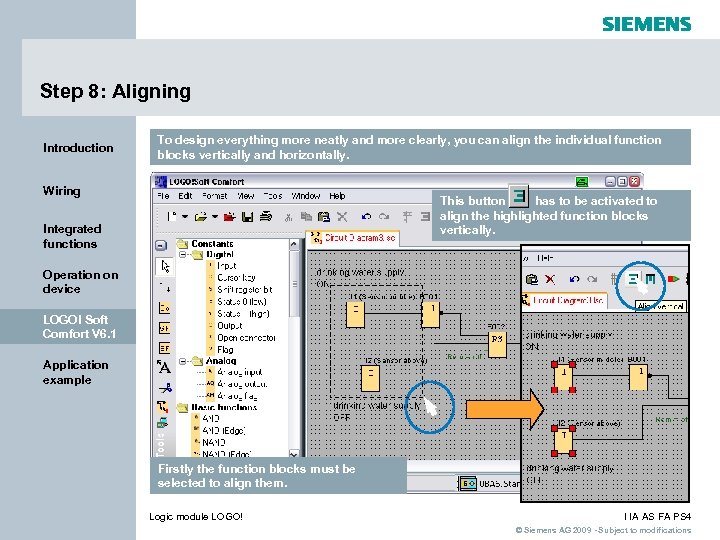Choose the Cut/Join scissors tool in toolbox
Image resolution: width=720 pixels, height=540 pixels.
tap(165, 388)
